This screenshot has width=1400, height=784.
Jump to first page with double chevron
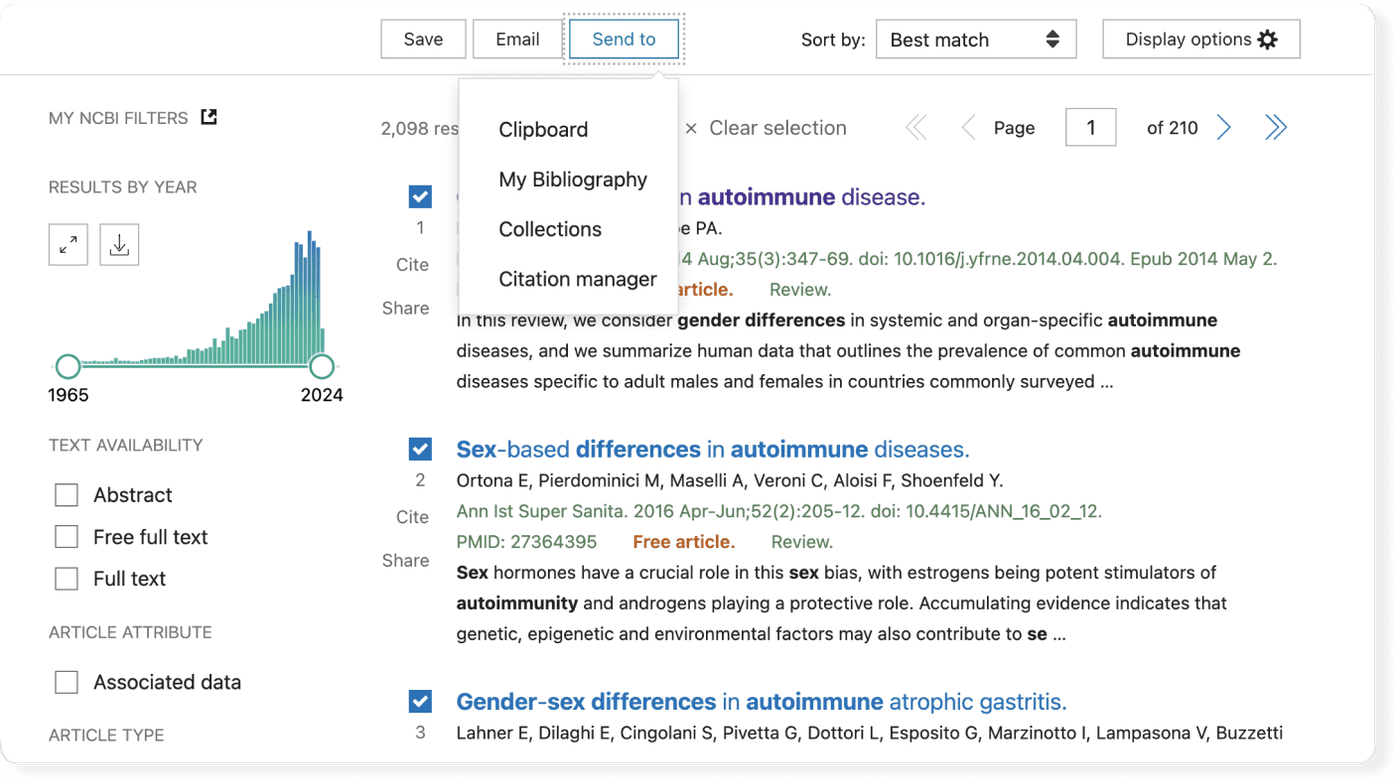tap(915, 127)
